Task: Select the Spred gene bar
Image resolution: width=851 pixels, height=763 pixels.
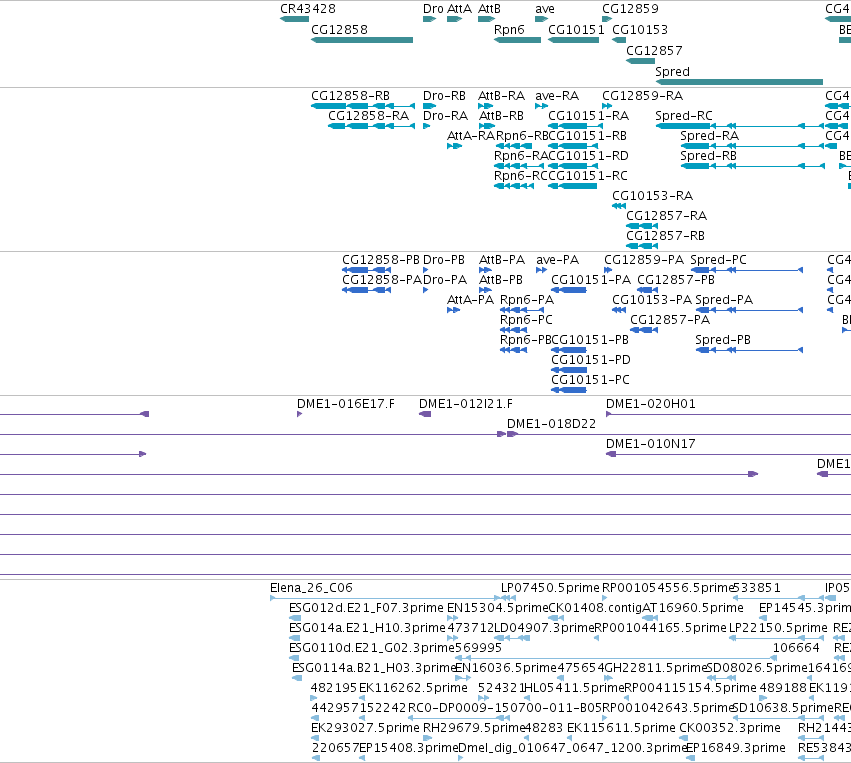Action: click(739, 82)
